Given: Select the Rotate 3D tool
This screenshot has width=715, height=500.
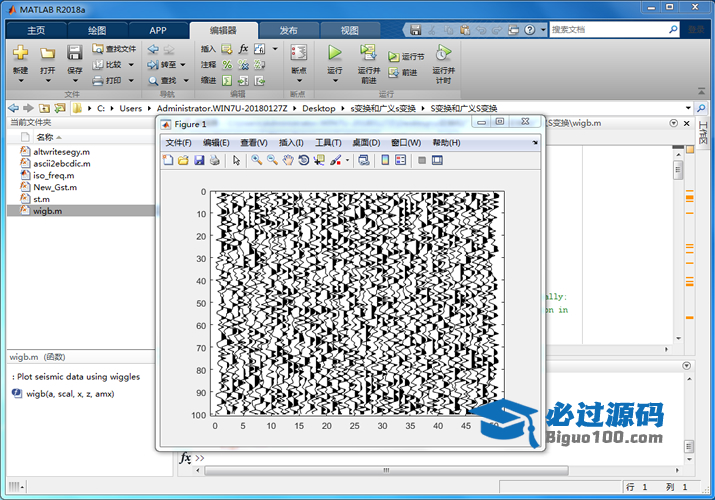Looking at the screenshot, I should pyautogui.click(x=303, y=160).
